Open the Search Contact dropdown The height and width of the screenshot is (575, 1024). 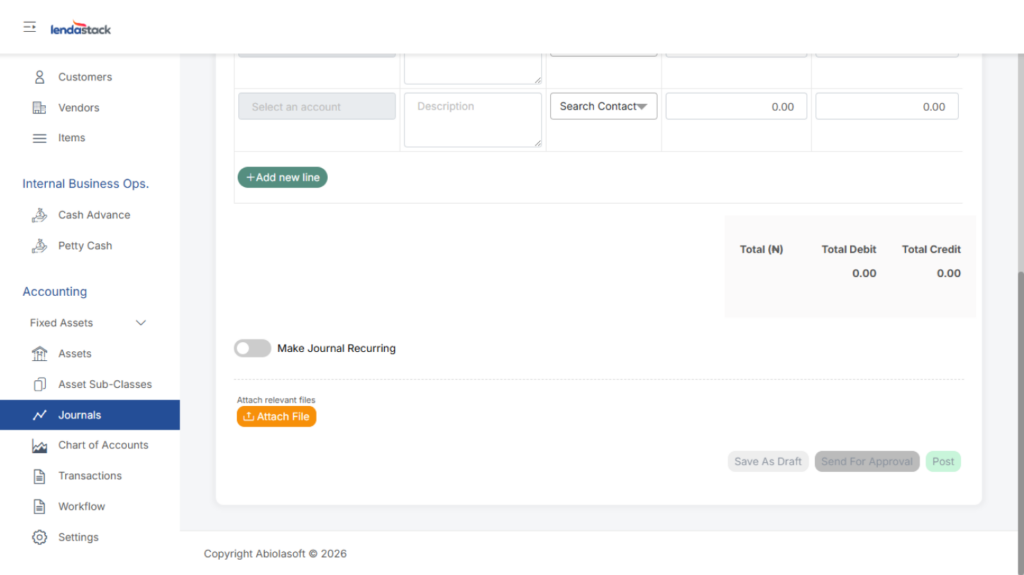tap(603, 107)
